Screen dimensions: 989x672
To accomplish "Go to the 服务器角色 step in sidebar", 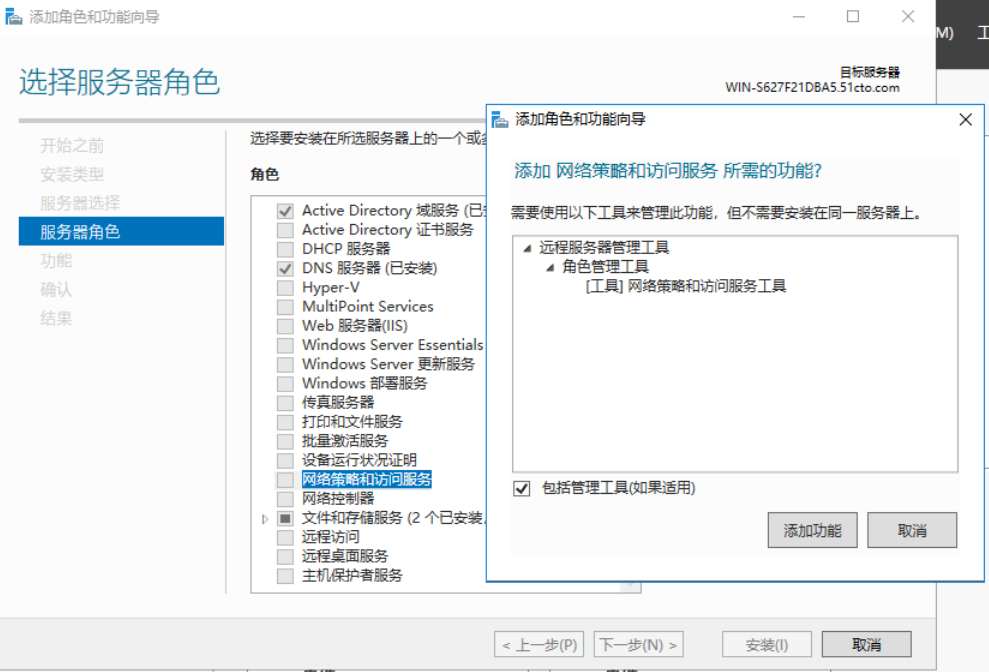I will (80, 232).
